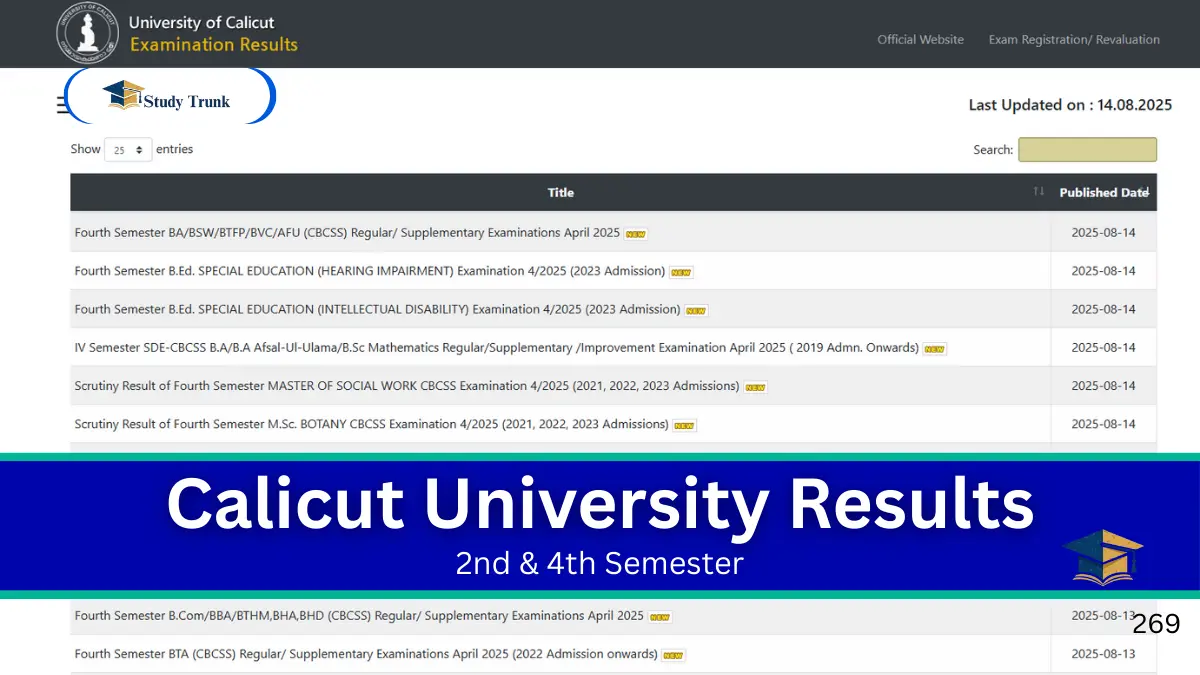This screenshot has height=675, width=1200.
Task: Open the hamburger menu beside Study Trunk
Action: (62, 105)
